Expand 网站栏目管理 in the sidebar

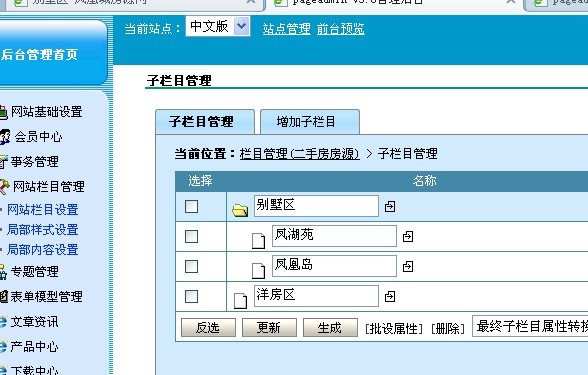tap(49, 186)
